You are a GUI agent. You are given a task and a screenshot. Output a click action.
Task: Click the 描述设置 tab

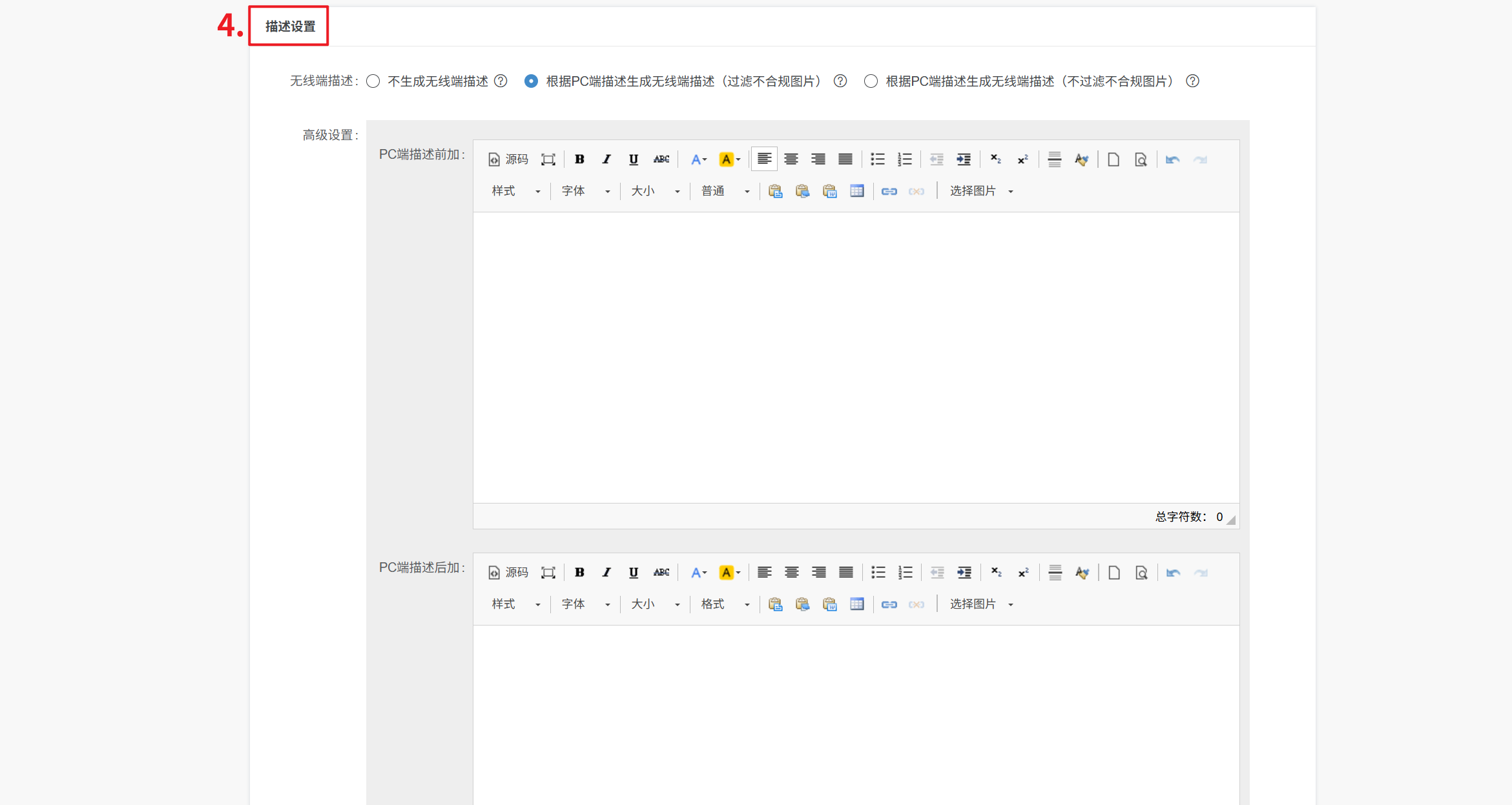(x=289, y=26)
